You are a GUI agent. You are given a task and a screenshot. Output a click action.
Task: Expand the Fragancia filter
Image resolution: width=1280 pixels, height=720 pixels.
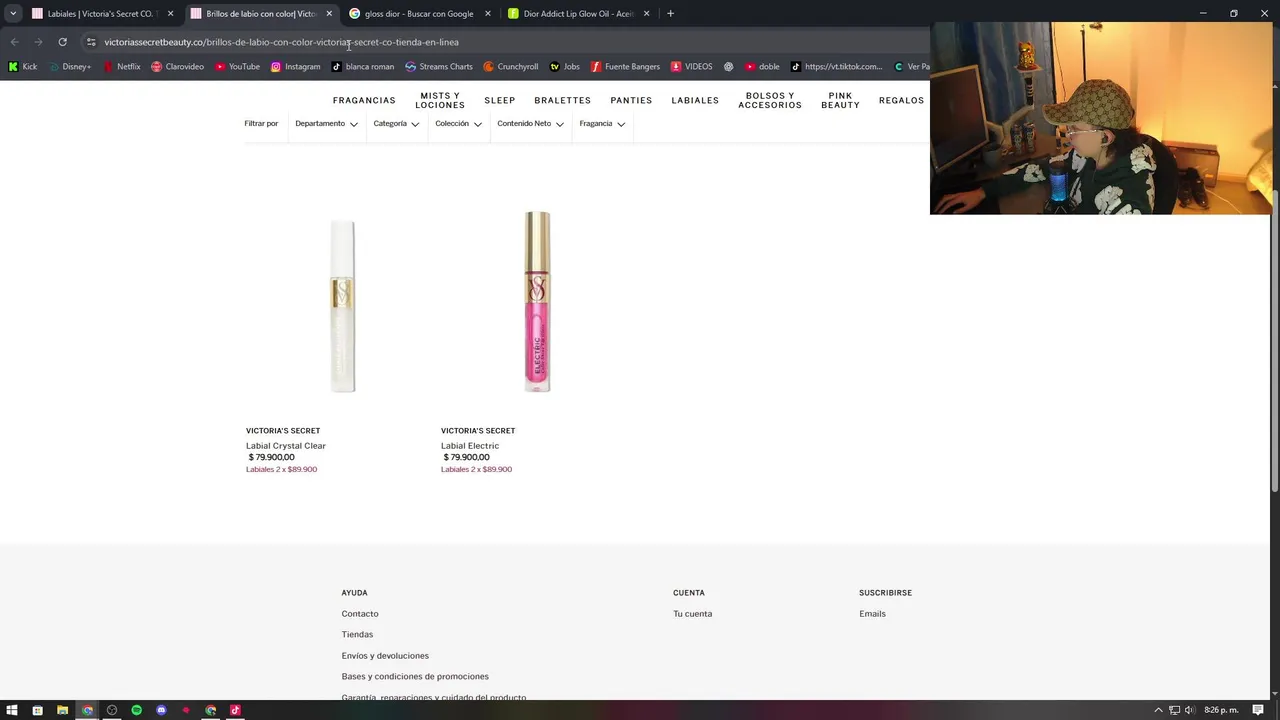[x=602, y=124]
